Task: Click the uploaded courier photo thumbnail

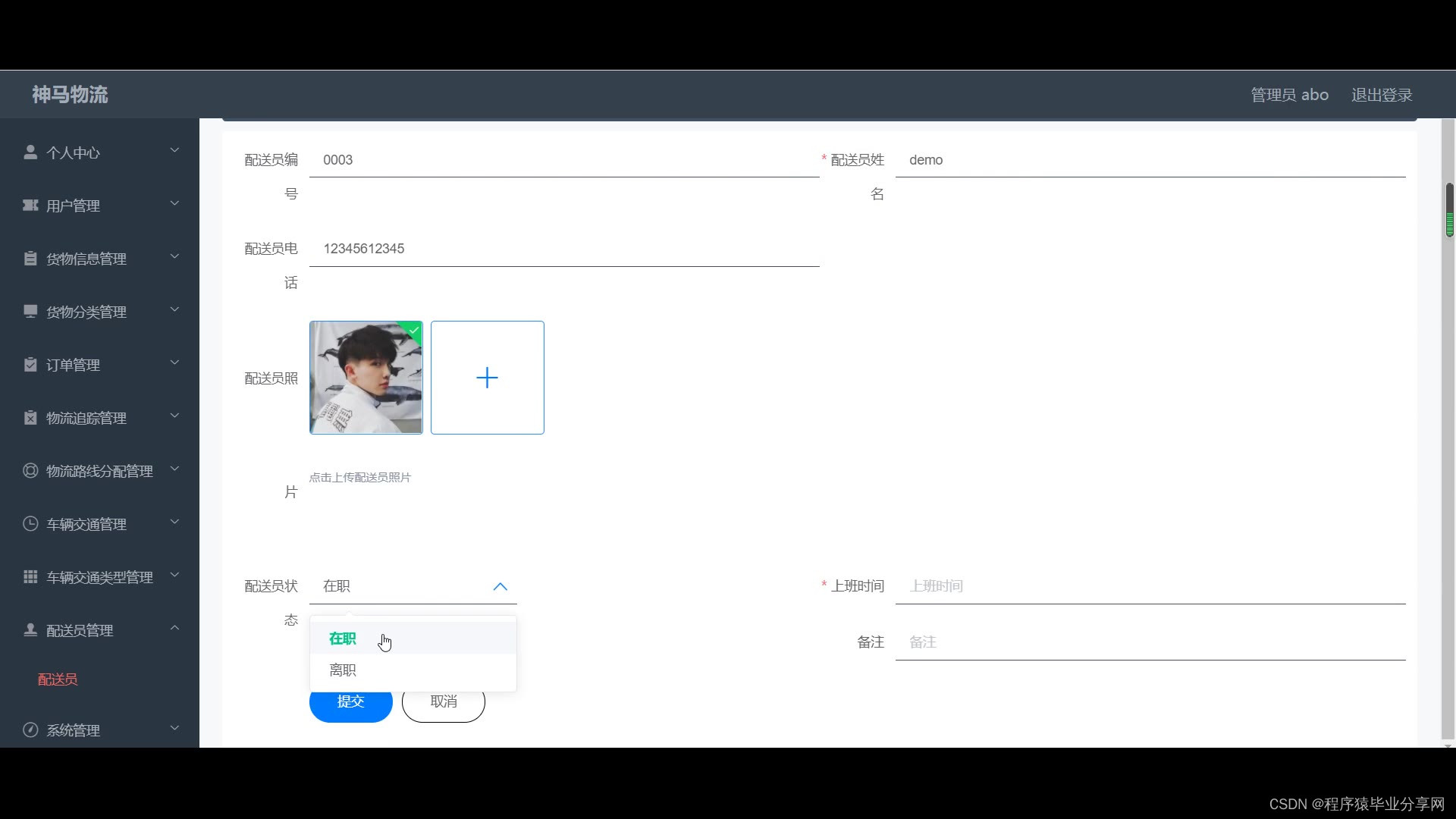Action: (366, 378)
